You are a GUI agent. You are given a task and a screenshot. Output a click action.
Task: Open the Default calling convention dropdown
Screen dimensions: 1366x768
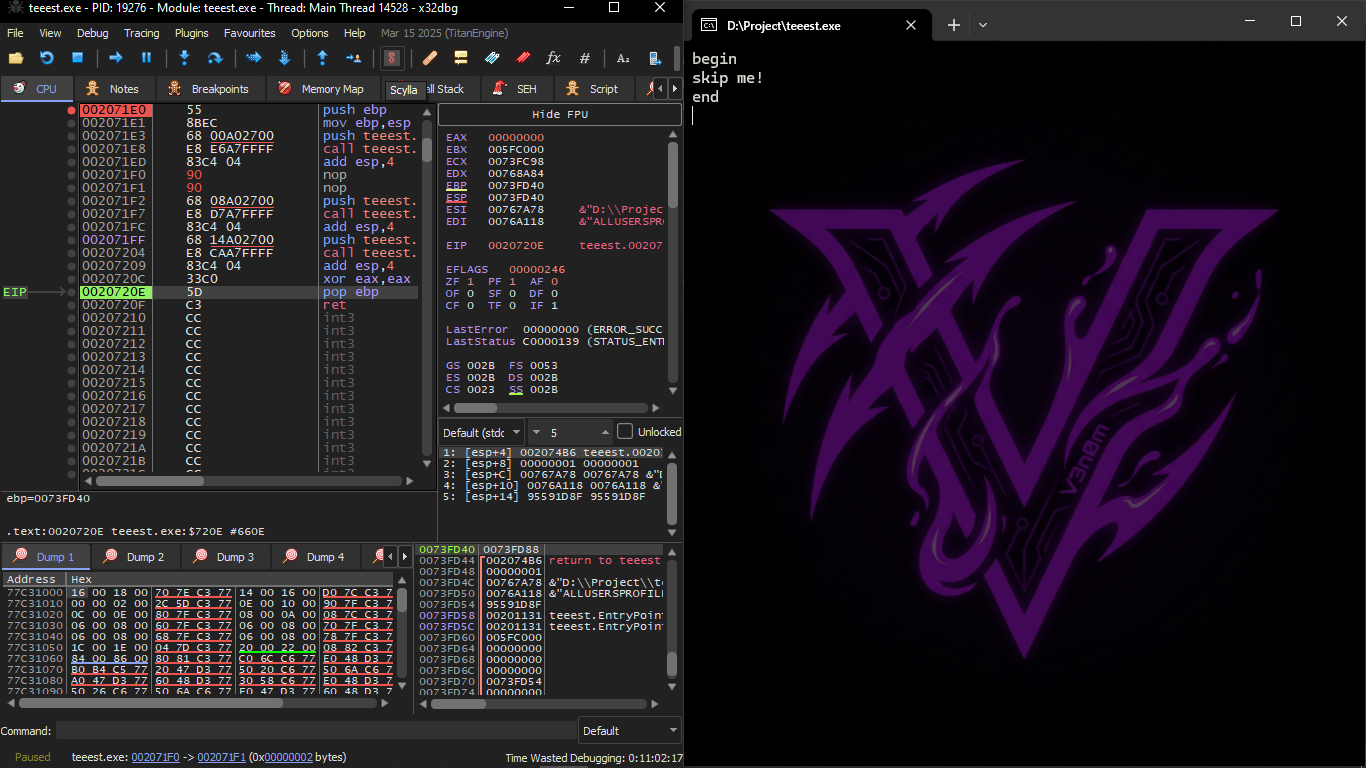point(483,432)
